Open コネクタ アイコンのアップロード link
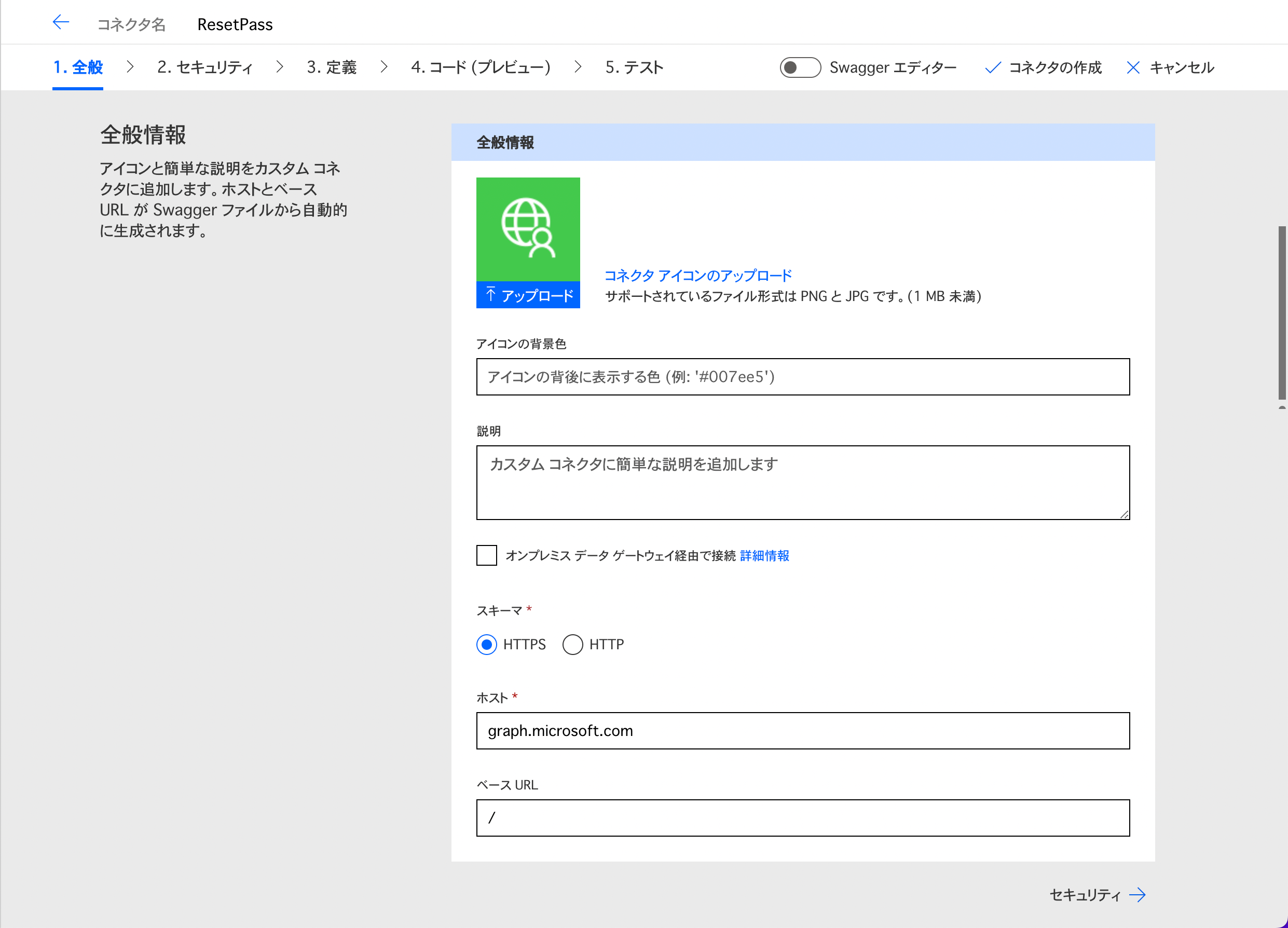Image resolution: width=1288 pixels, height=928 pixels. [698, 276]
